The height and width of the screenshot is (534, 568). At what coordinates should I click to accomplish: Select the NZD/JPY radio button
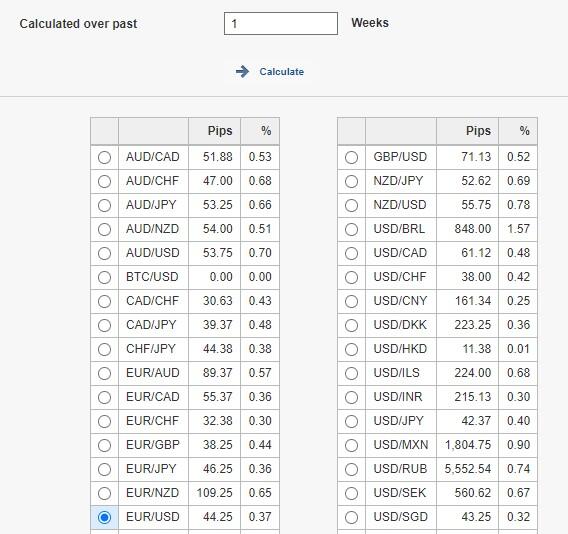pos(351,181)
